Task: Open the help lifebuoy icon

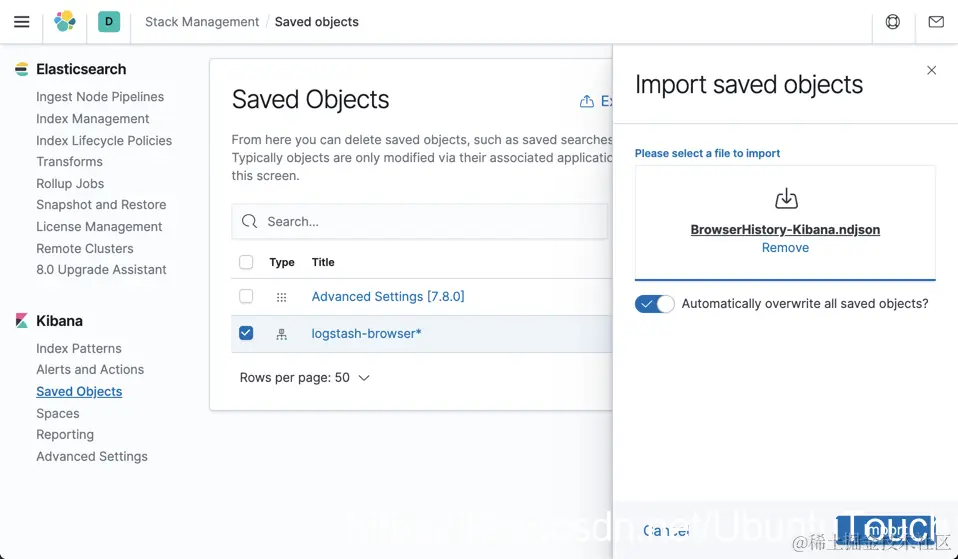Action: [893, 22]
